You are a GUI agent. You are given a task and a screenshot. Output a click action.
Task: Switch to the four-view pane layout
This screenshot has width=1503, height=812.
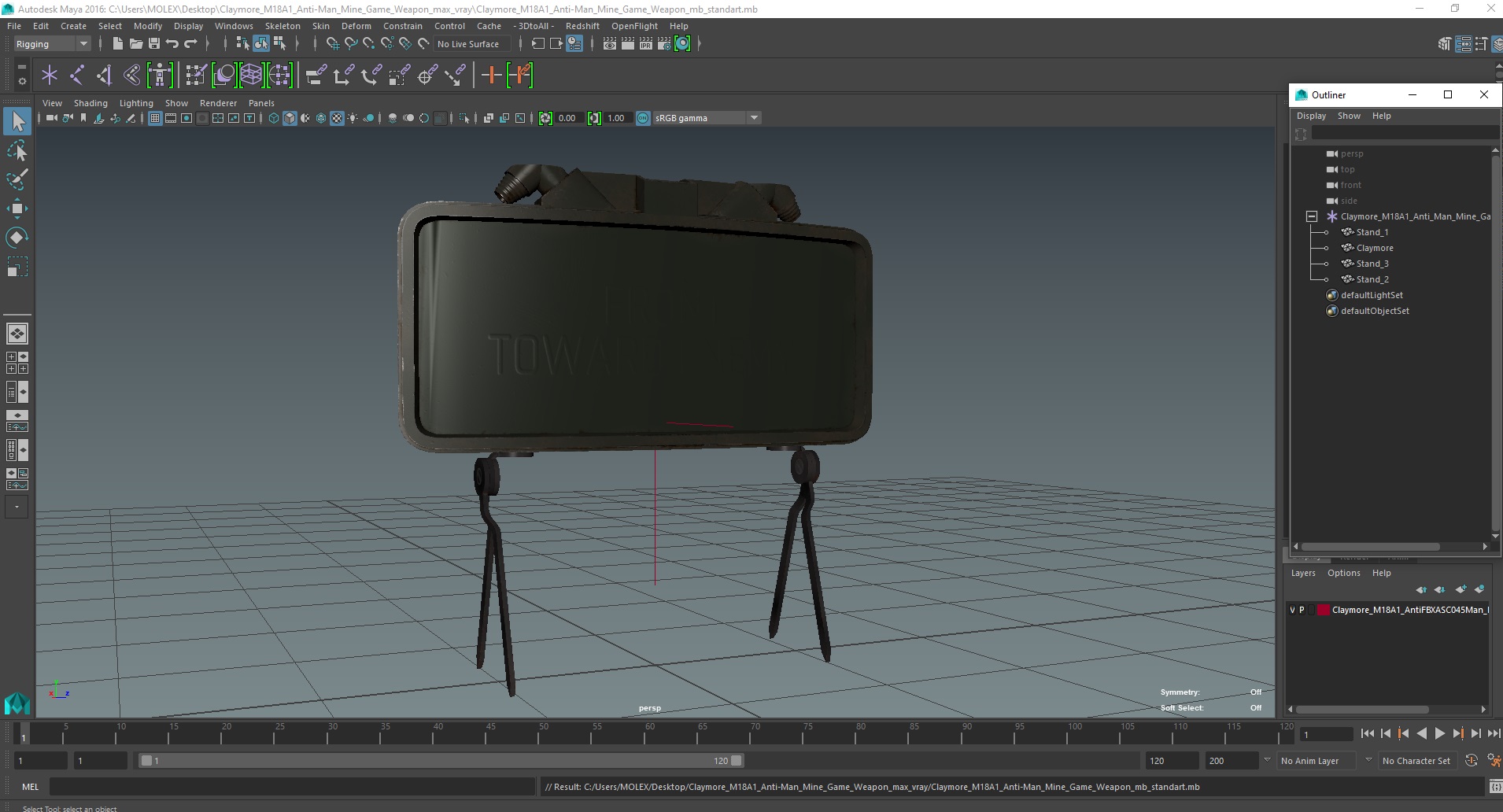pos(17,363)
